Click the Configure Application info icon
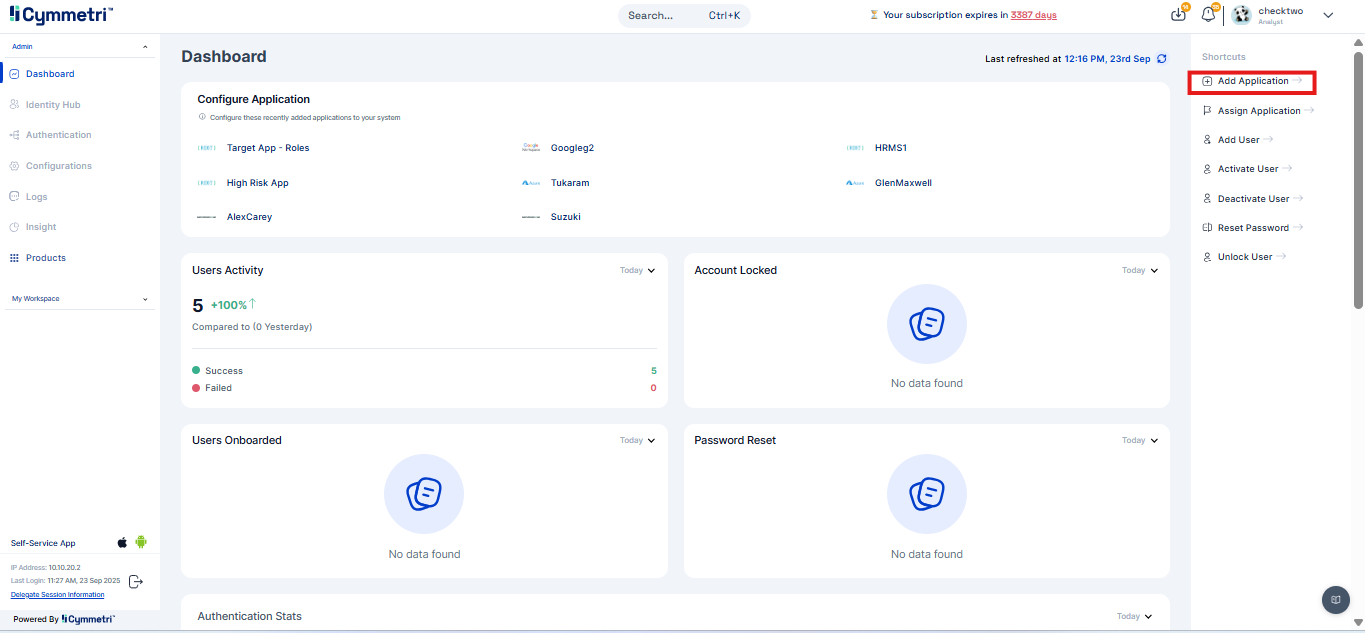 202,117
